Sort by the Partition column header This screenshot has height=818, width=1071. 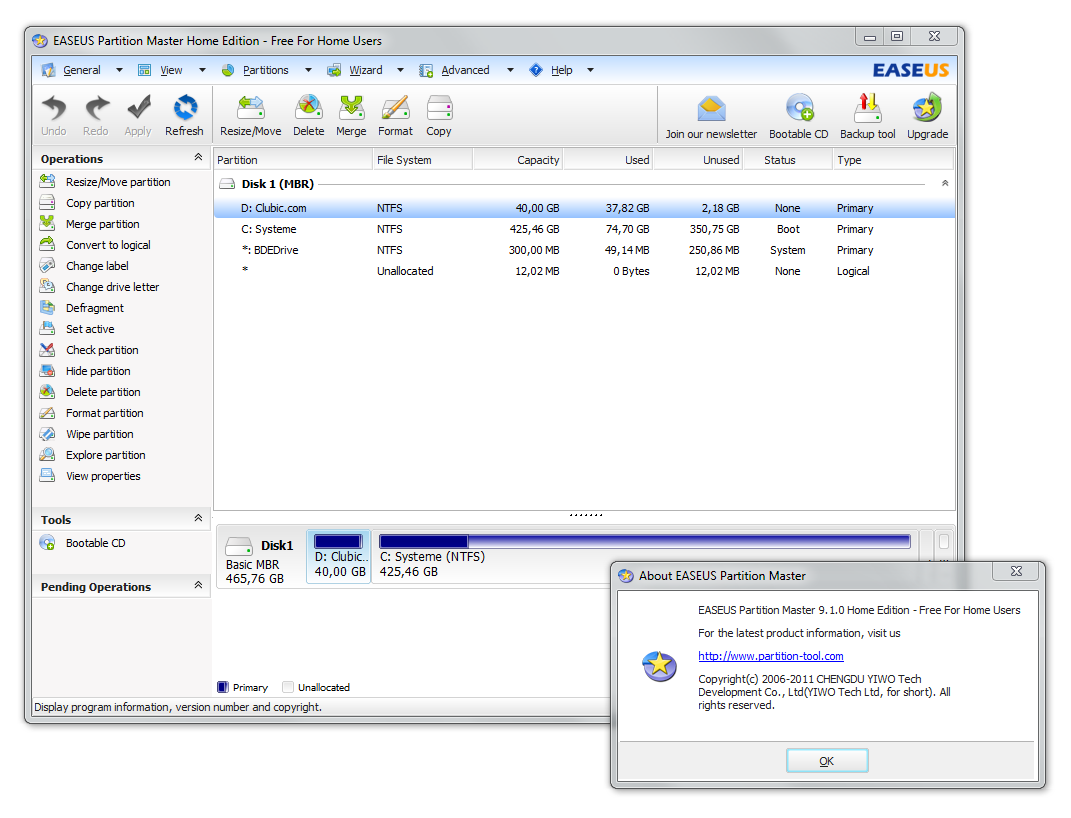coord(293,160)
